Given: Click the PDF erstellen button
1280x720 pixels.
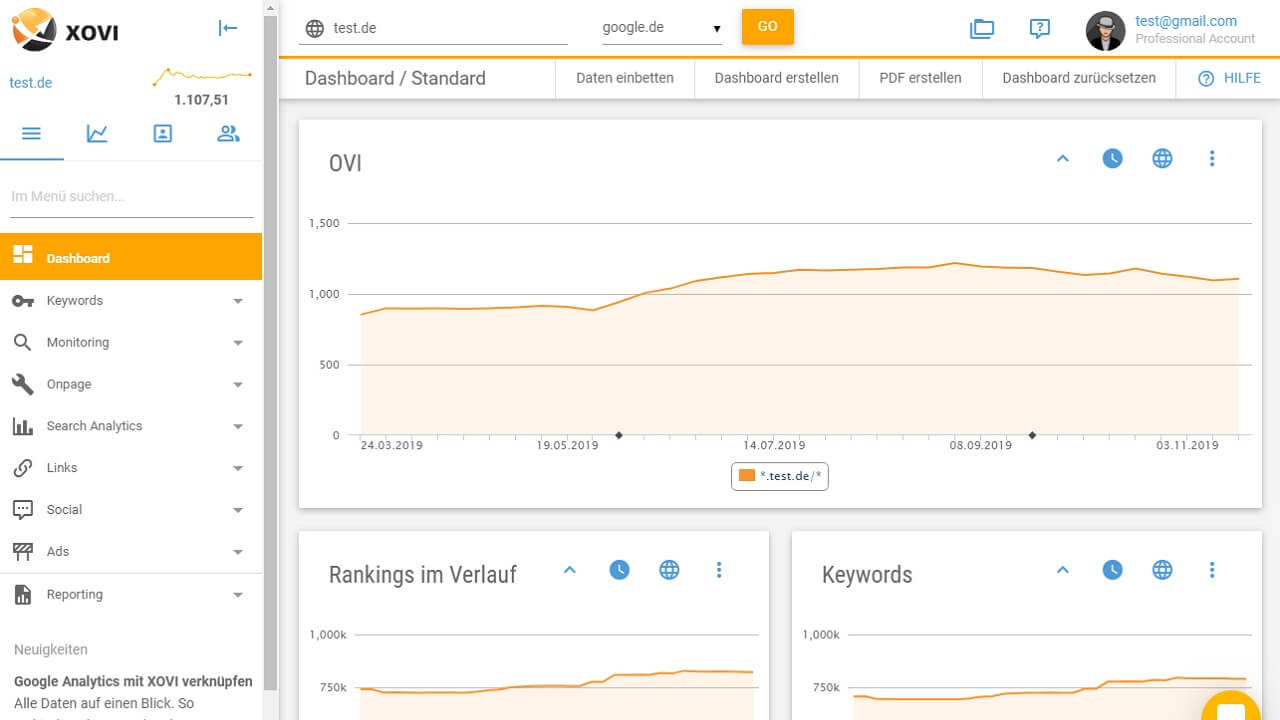Looking at the screenshot, I should (920, 78).
